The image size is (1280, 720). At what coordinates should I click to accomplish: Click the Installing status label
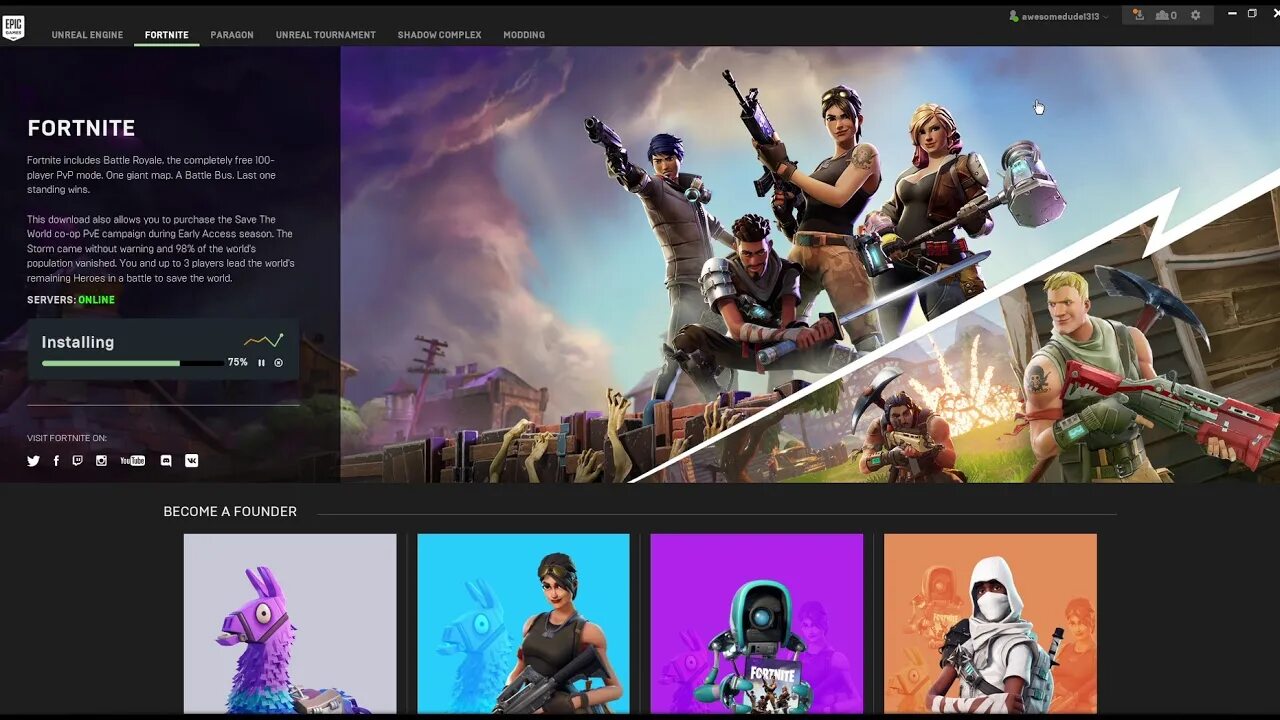coord(78,342)
